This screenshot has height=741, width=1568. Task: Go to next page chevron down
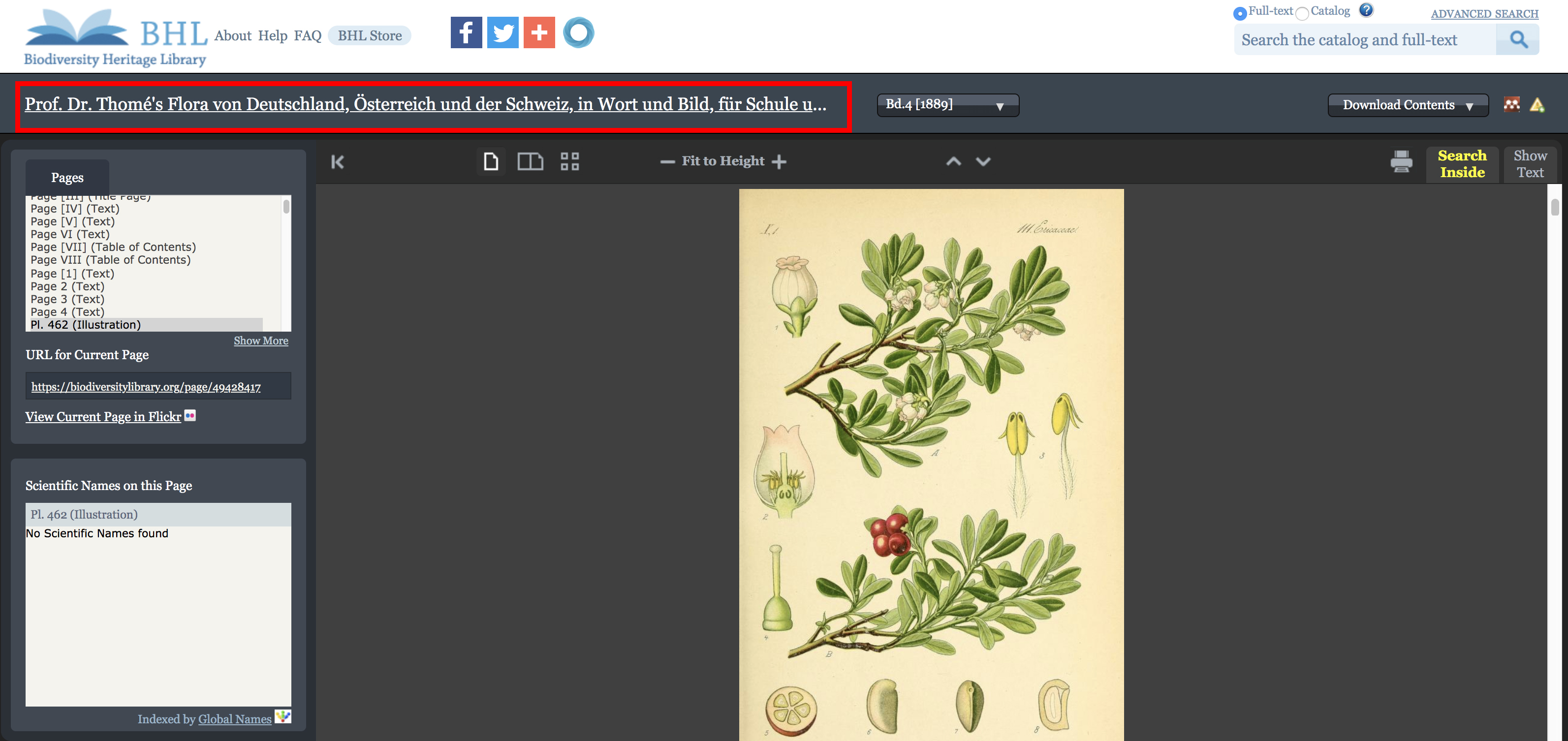(x=983, y=161)
